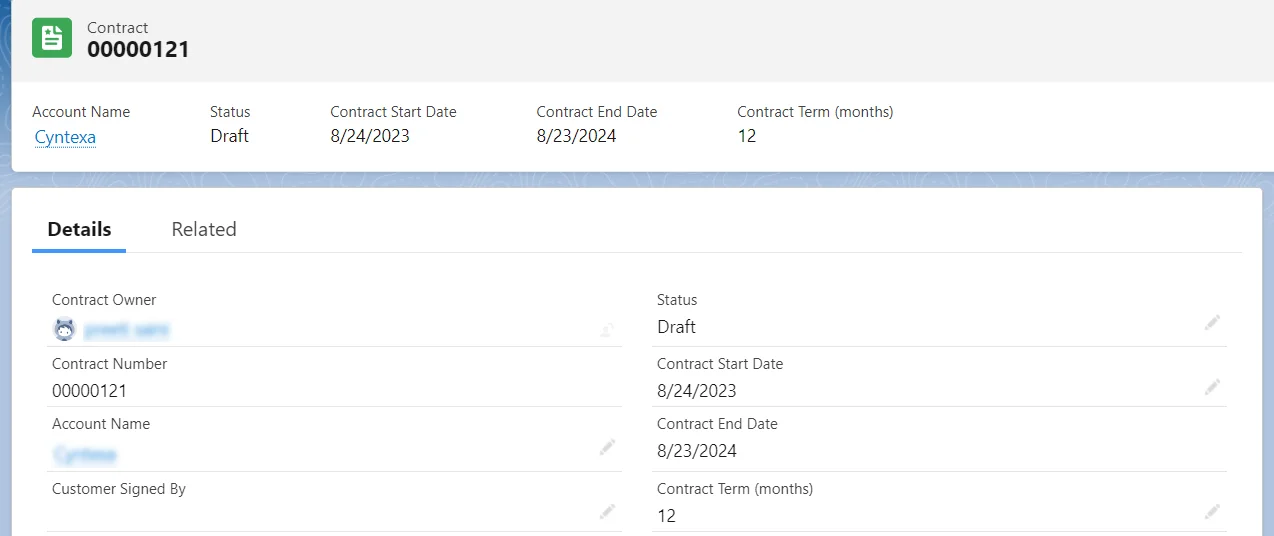Click the empty Customer Signed By field
The width and height of the screenshot is (1274, 536).
(320, 513)
